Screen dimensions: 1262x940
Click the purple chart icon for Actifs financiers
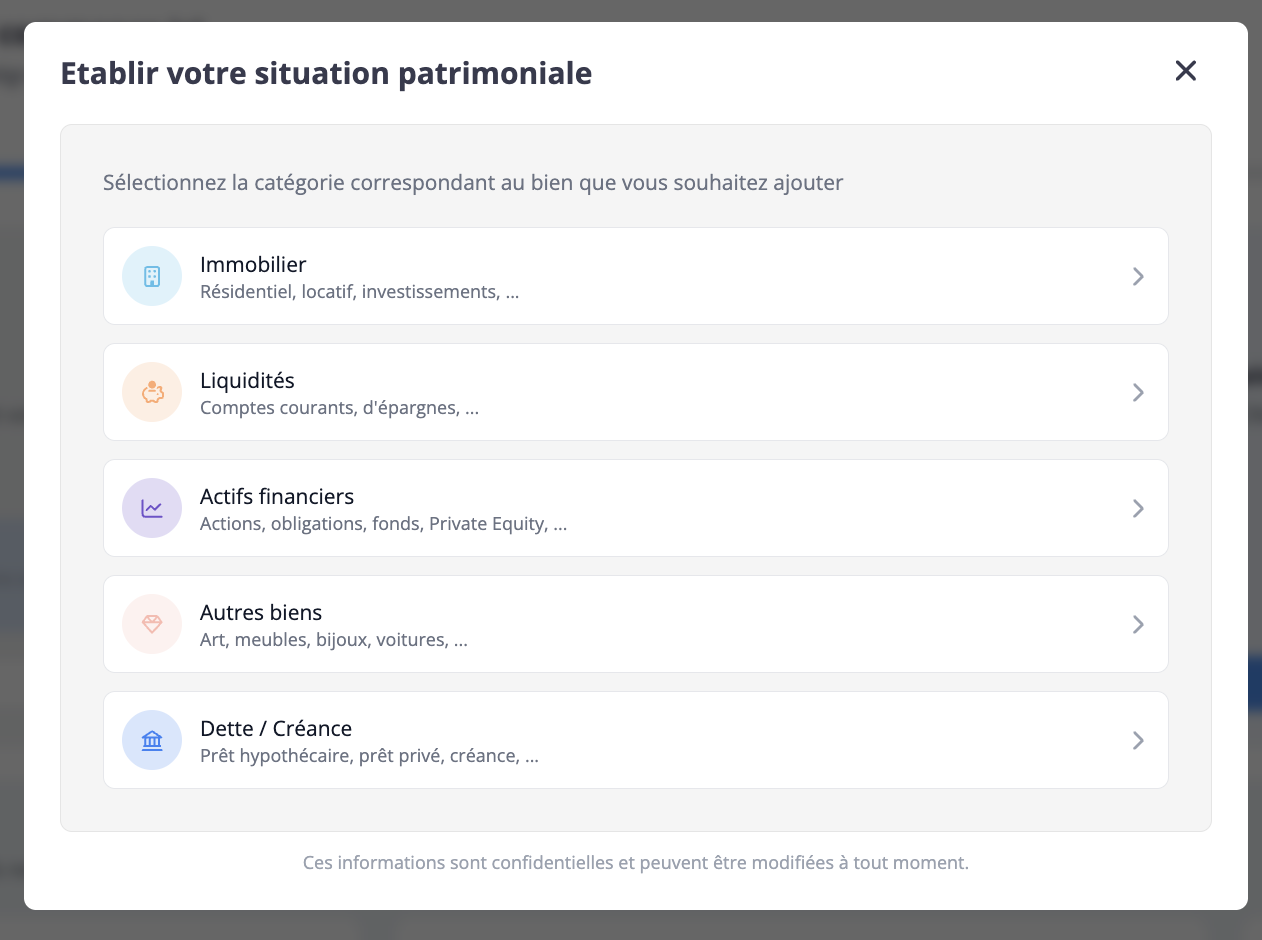152,508
